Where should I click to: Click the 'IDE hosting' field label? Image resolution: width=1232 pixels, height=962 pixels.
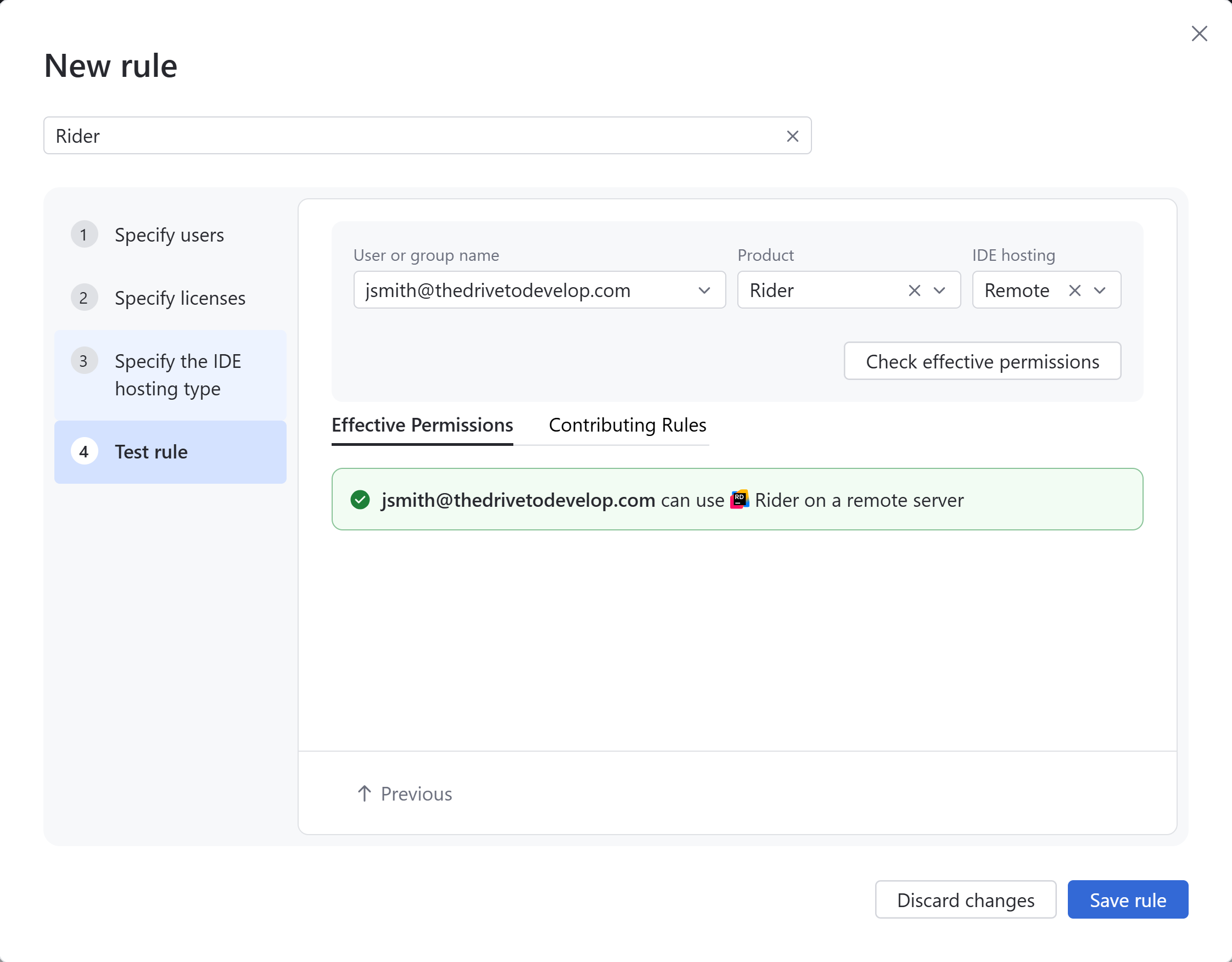[x=1013, y=255]
